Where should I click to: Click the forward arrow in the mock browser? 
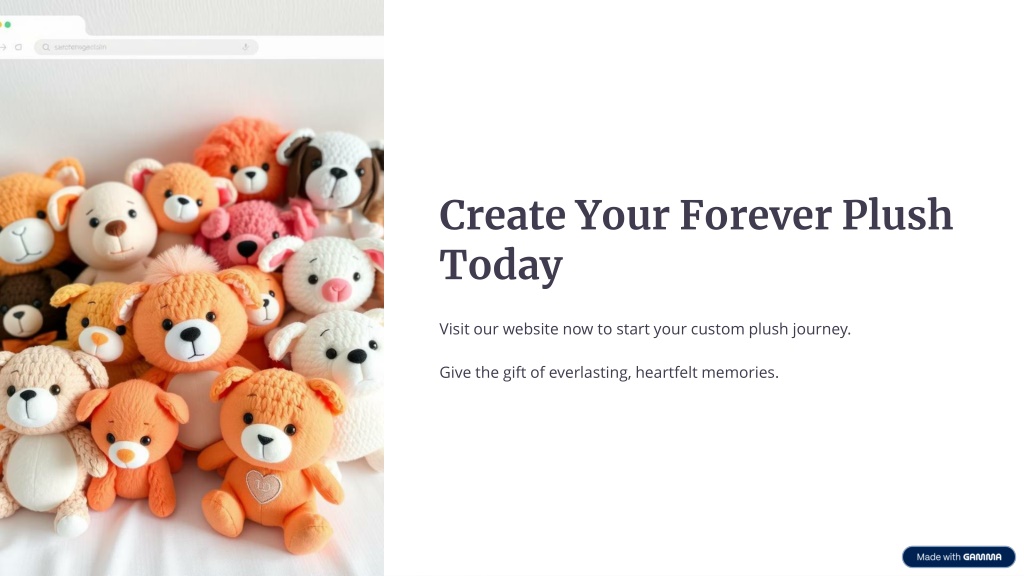(x=3, y=47)
